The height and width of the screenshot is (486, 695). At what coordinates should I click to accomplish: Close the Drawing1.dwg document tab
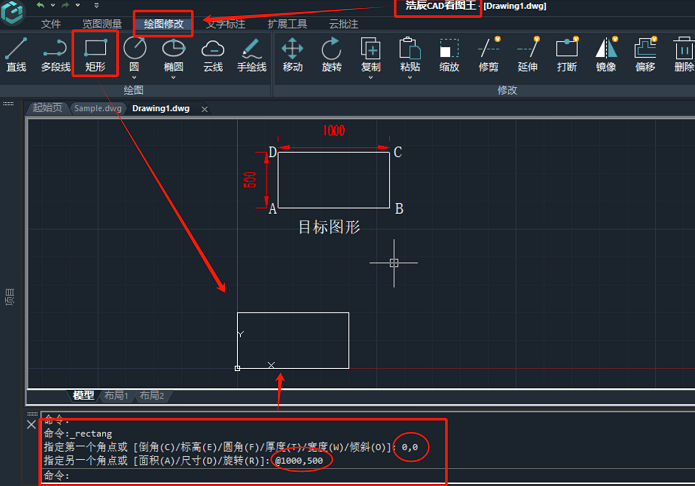pos(205,109)
